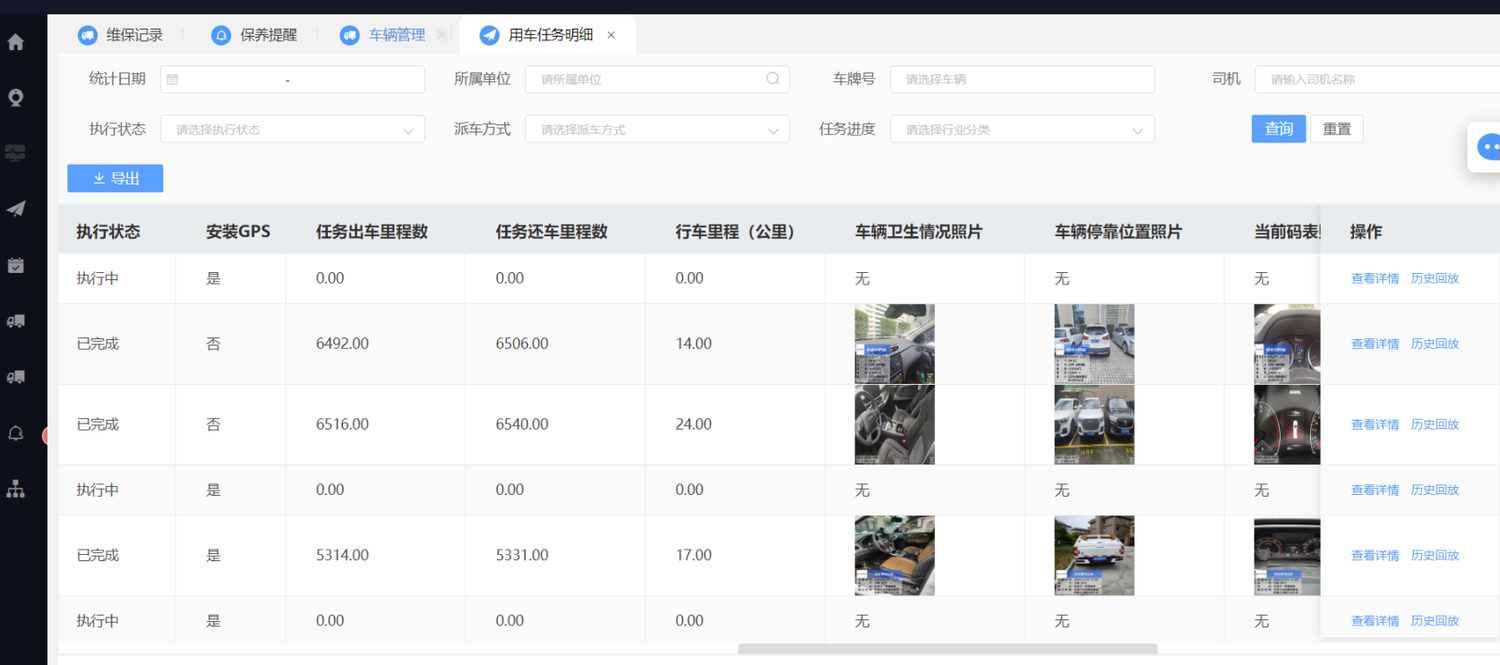Click the 车牌号 input field

tap(1022, 79)
